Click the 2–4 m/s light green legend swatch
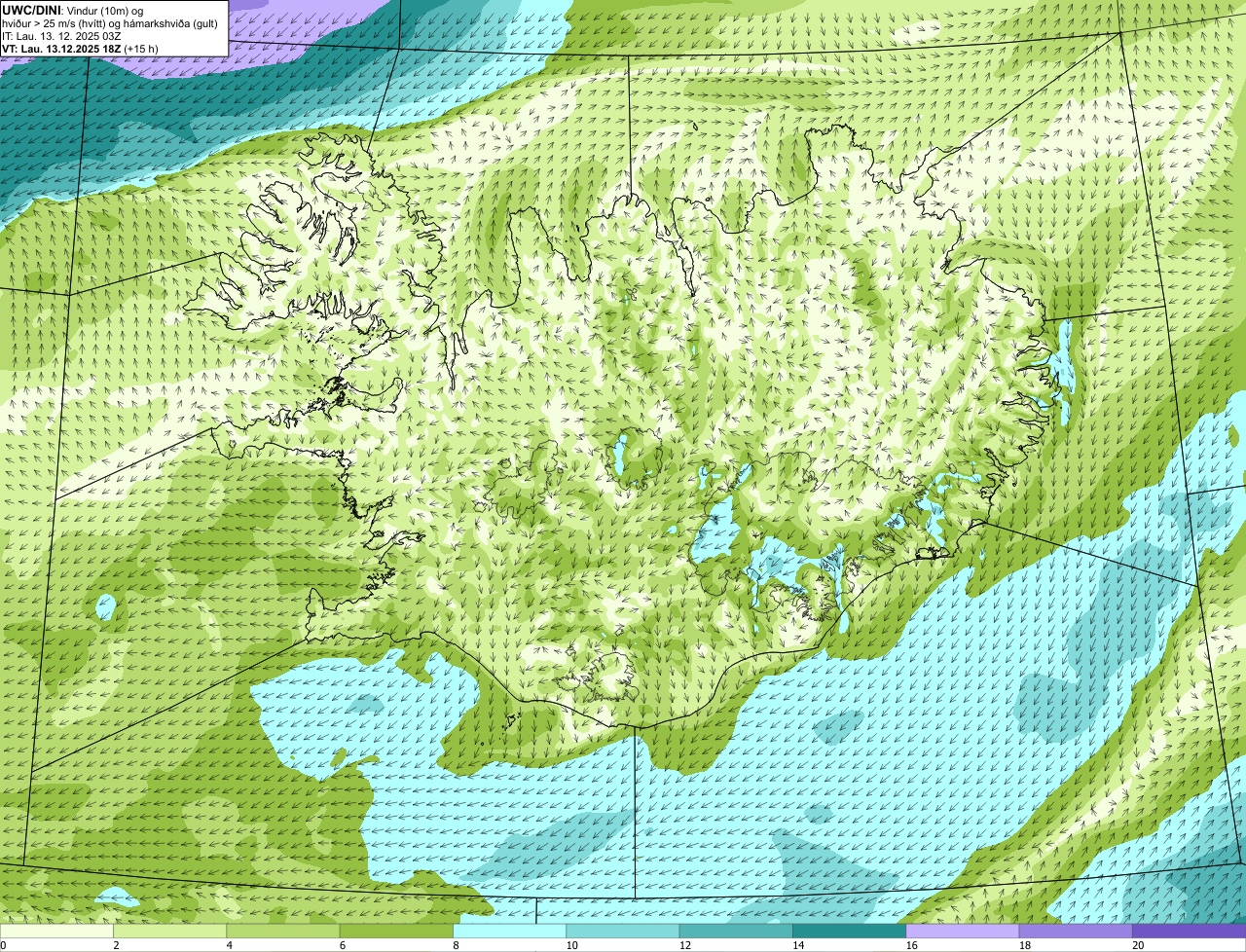The height and width of the screenshot is (952, 1246). pos(171,931)
